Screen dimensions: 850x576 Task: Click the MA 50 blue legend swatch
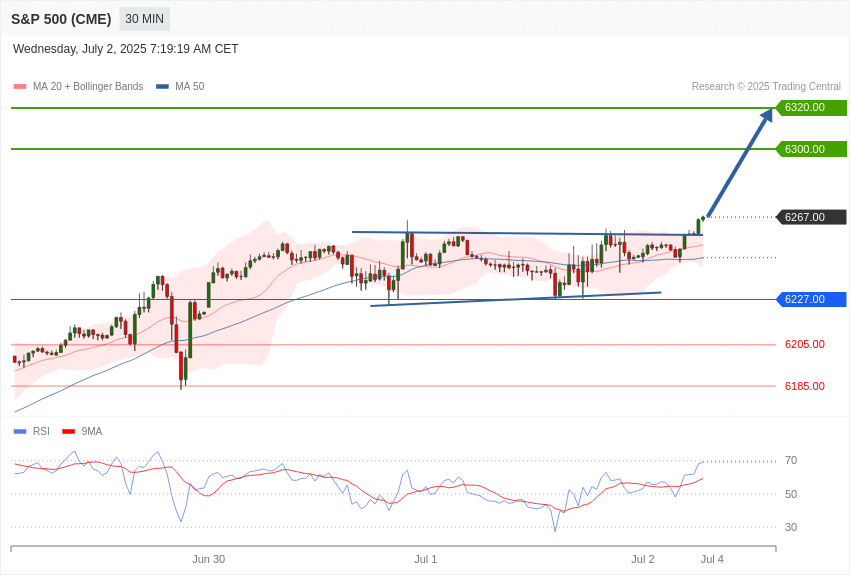coord(162,87)
